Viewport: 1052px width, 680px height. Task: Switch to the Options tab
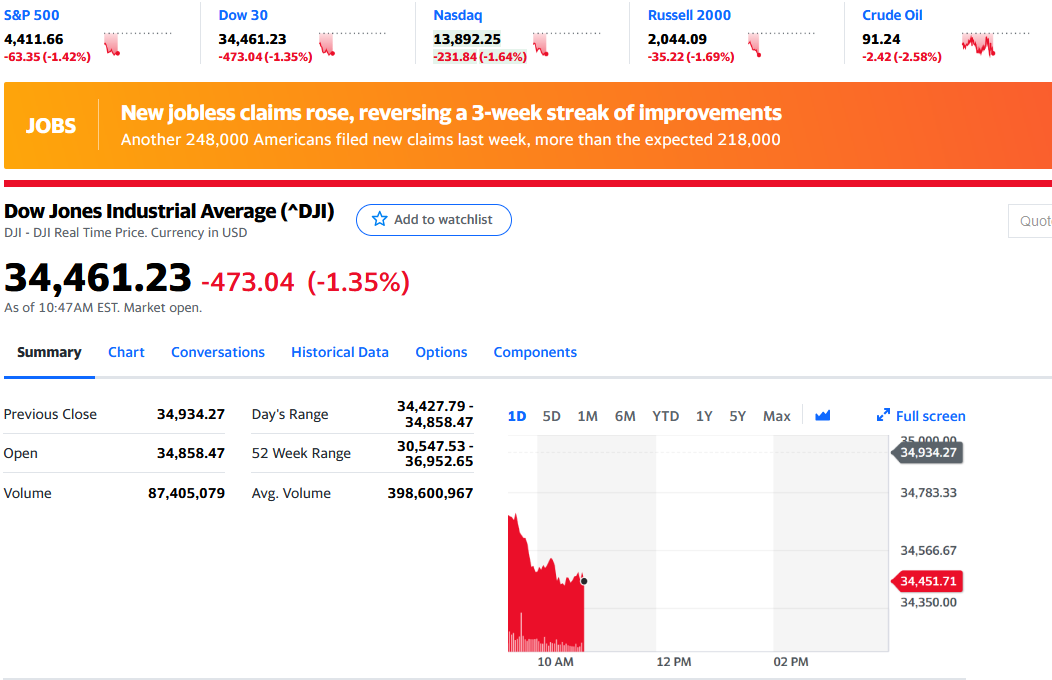tap(441, 352)
